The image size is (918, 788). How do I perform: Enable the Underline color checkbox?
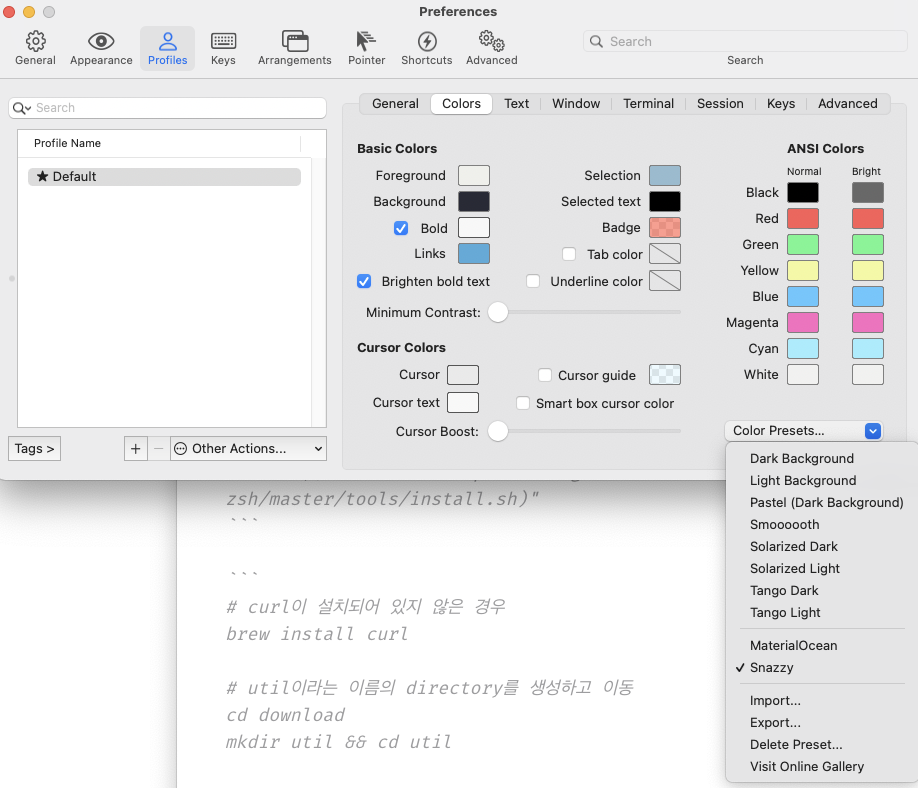(x=533, y=281)
